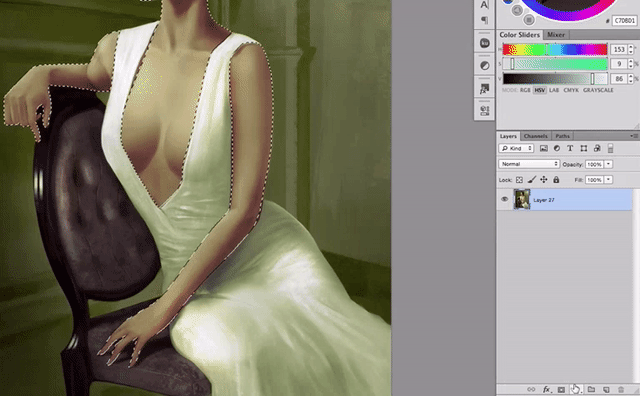
Task: Open the Character panel icon
Action: (x=484, y=5)
